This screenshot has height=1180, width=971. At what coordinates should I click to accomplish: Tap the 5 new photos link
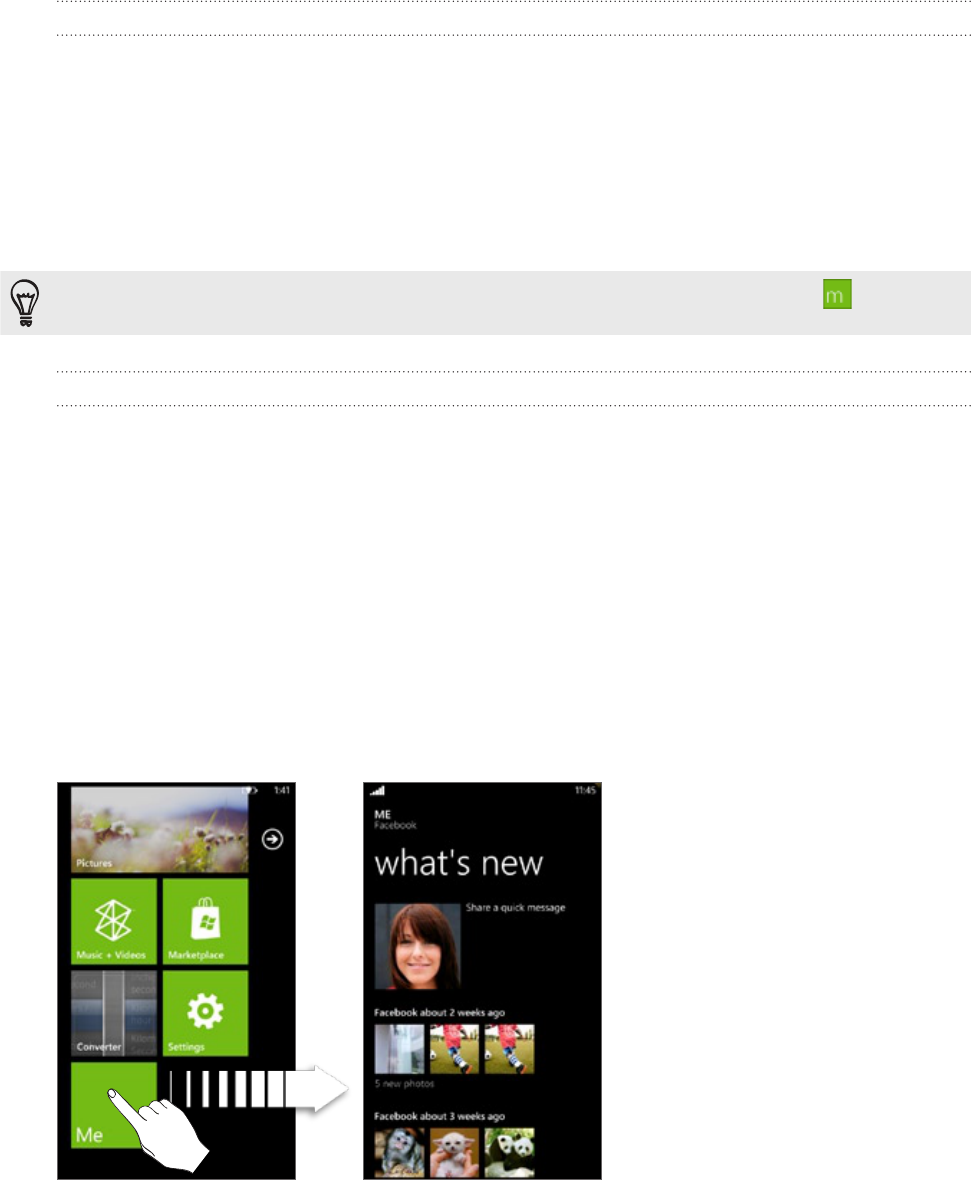(x=405, y=1084)
